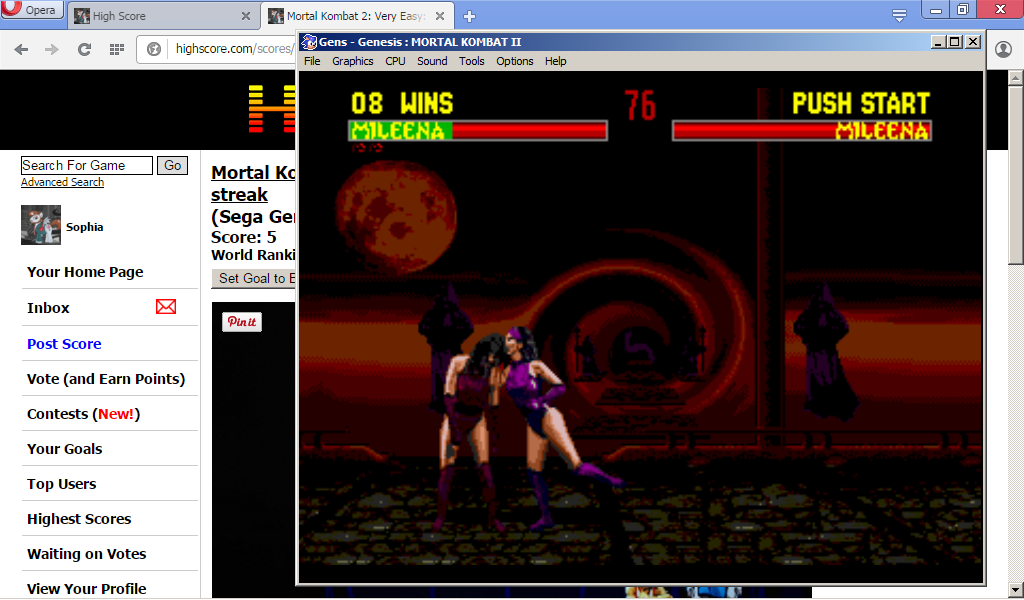The height and width of the screenshot is (600, 1024).
Task: Click the red Inbox envelope icon
Action: [x=166, y=307]
